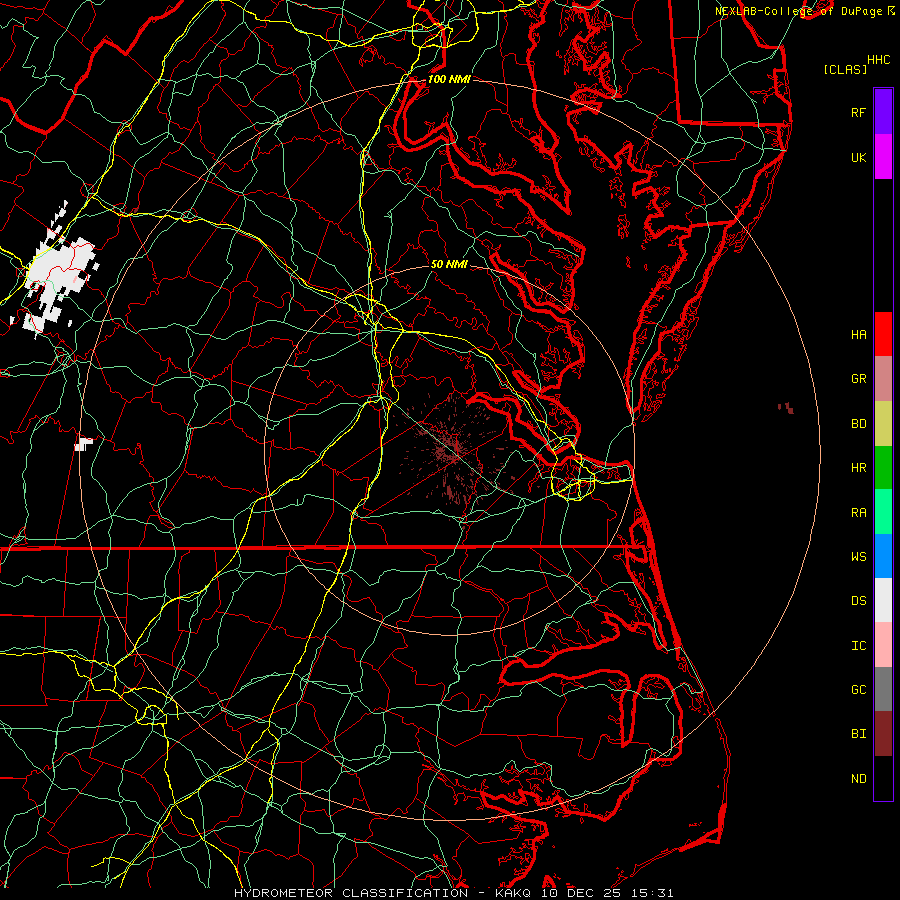The height and width of the screenshot is (900, 900).
Task: Click the HA legend label
Action: click(x=858, y=334)
